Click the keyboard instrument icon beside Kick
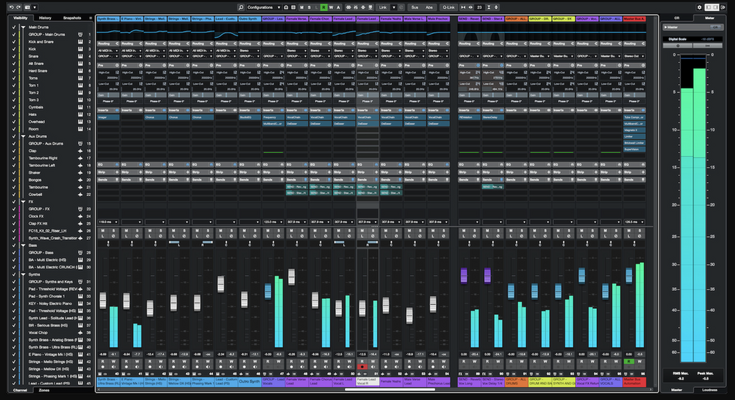The image size is (735, 400). tap(80, 49)
